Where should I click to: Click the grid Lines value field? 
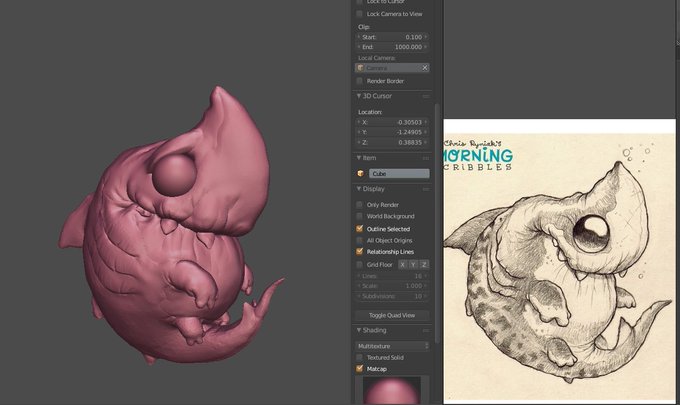[392, 276]
